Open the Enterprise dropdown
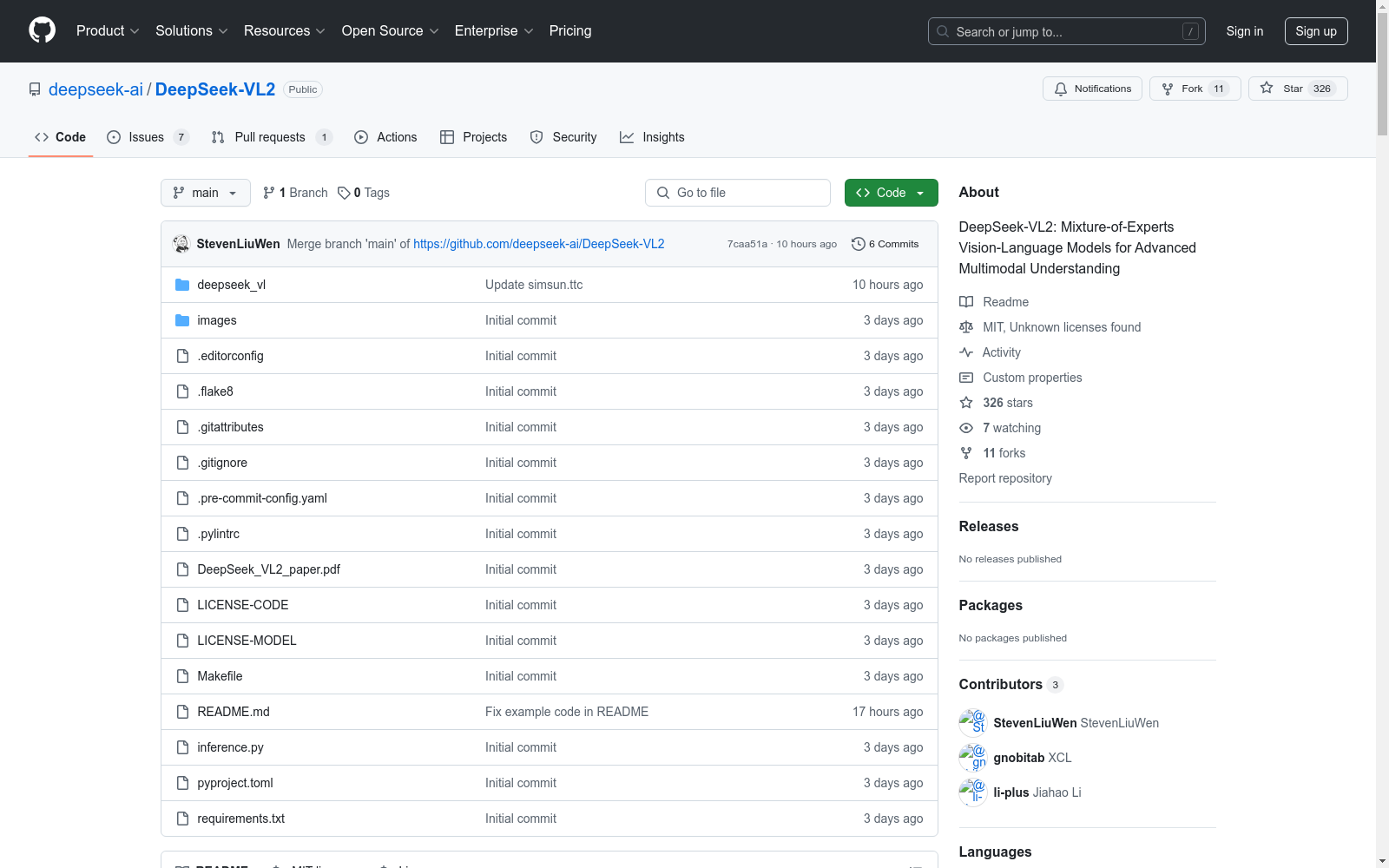The width and height of the screenshot is (1389, 868). 494,30
